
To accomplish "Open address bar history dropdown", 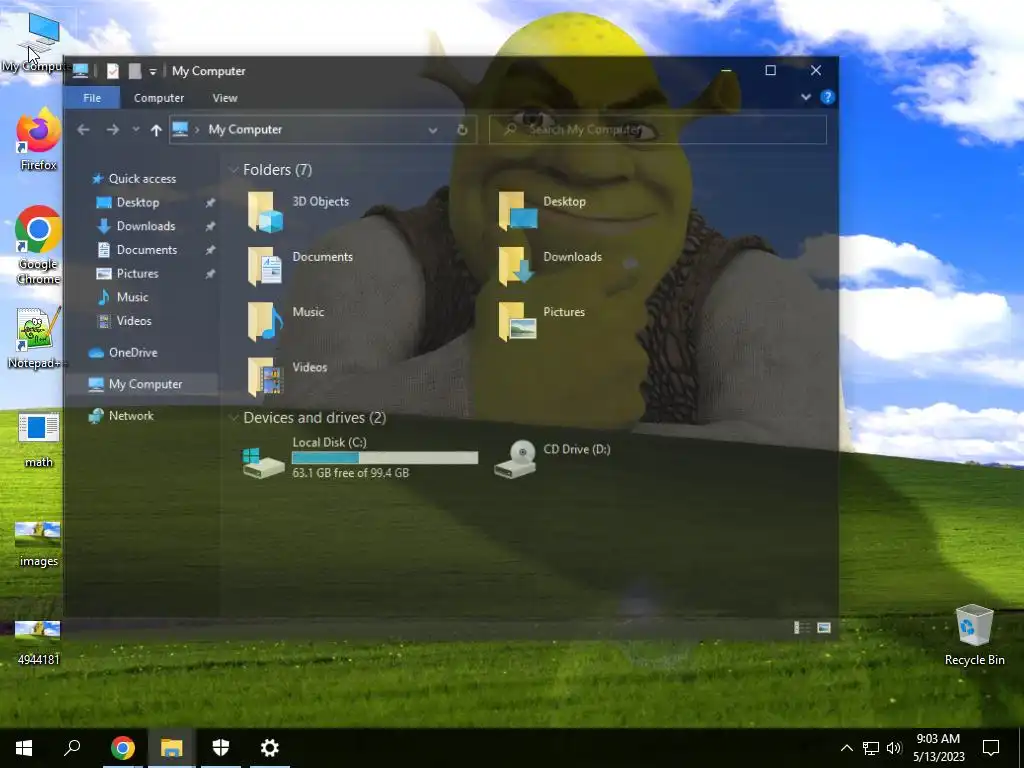I will [432, 130].
